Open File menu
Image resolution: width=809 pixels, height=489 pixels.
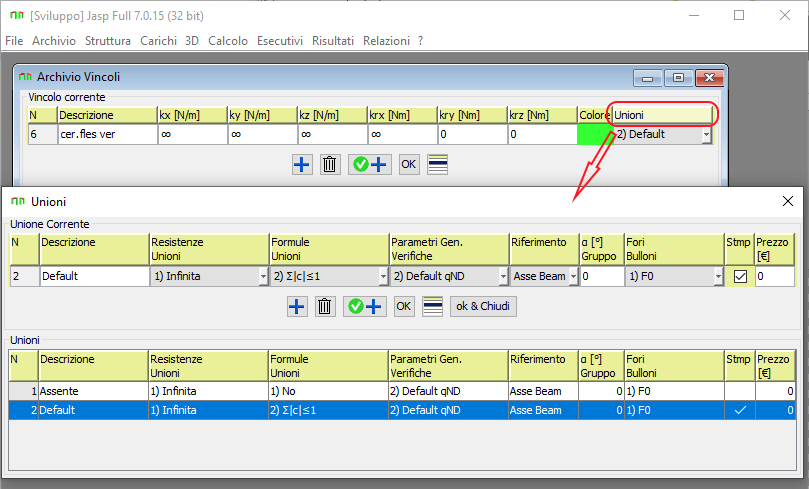pos(14,41)
